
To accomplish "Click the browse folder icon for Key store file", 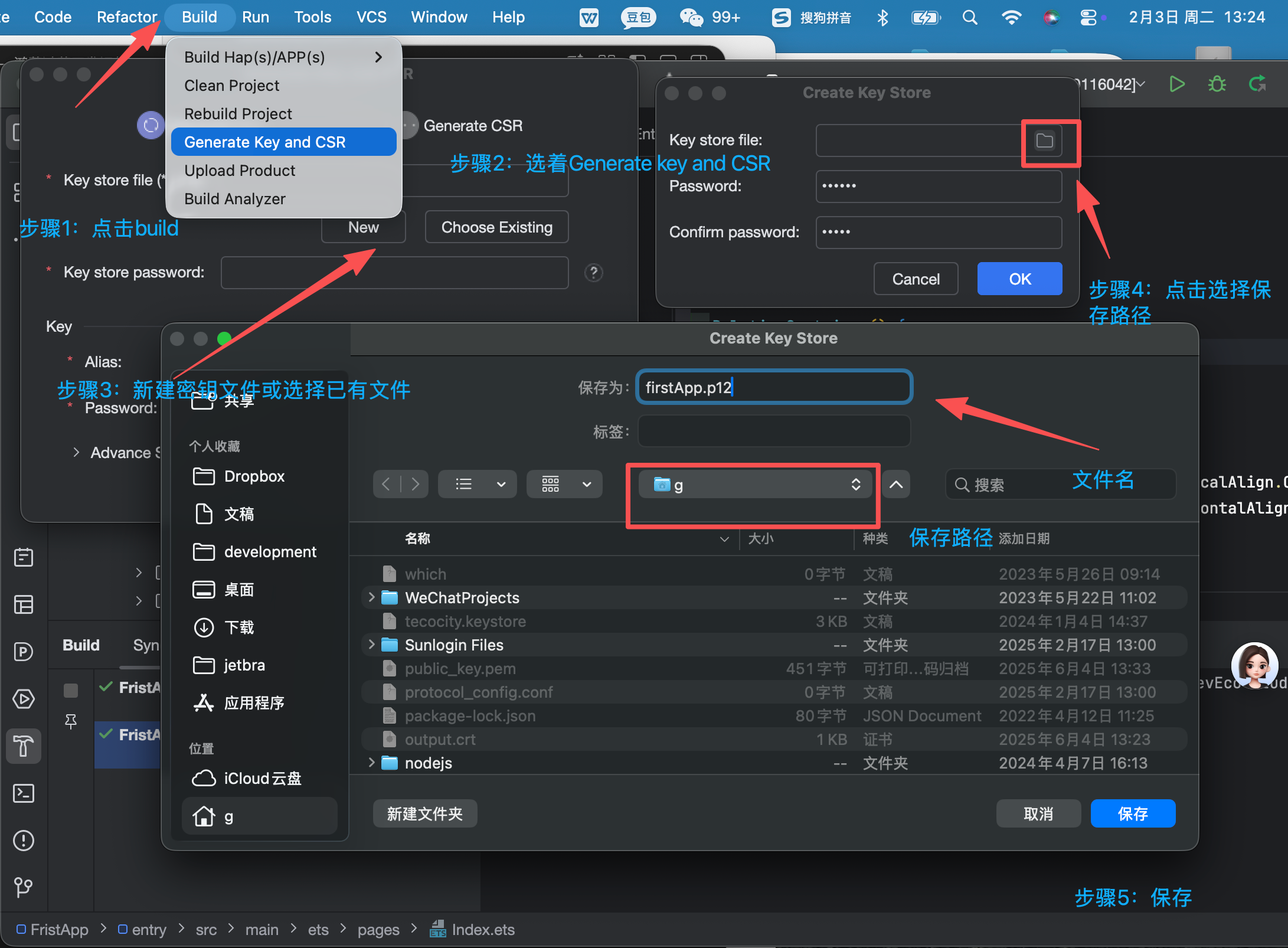I will (1044, 140).
